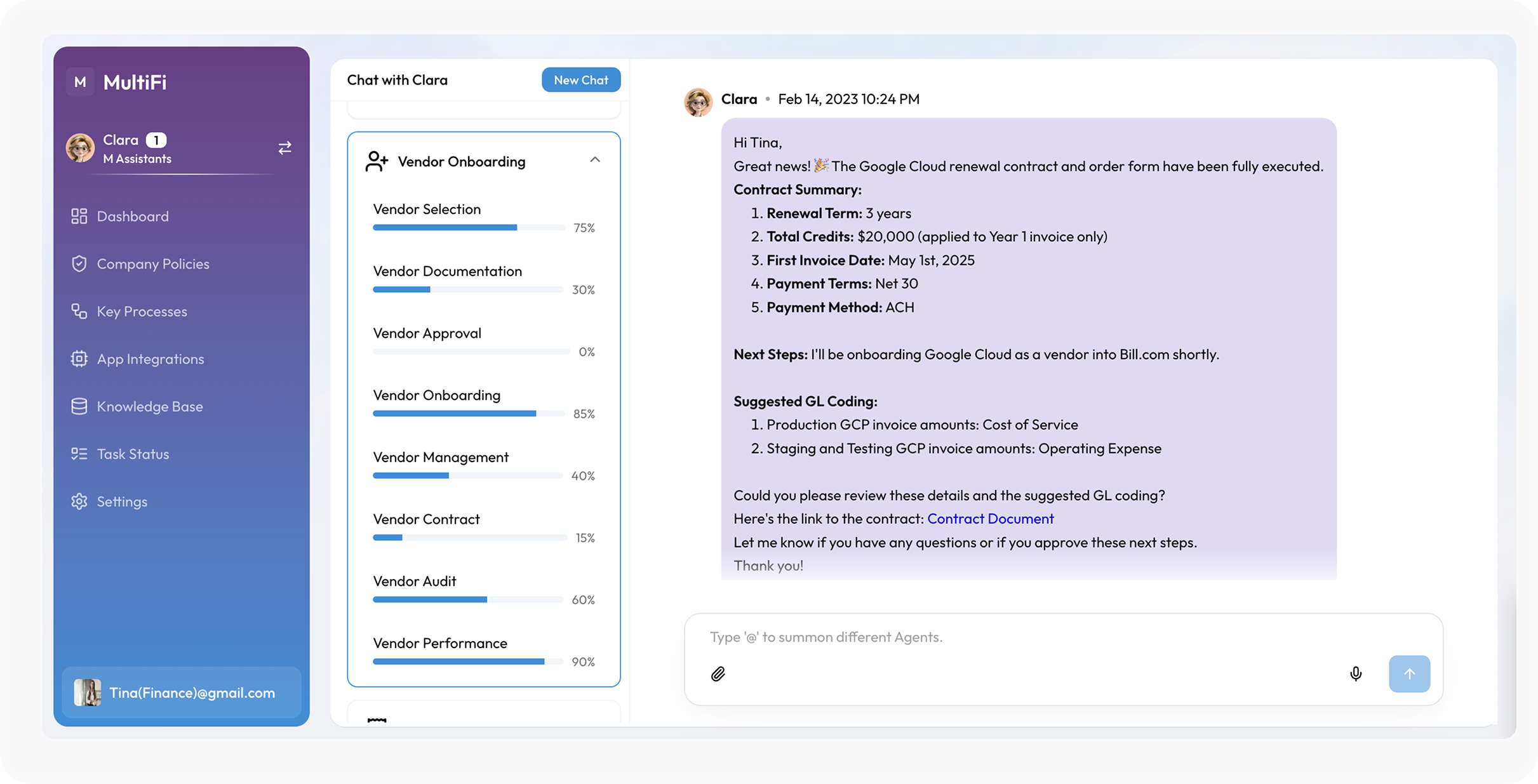Click the Vendor Audit progress bar
The height and width of the screenshot is (784, 1538).
click(x=468, y=600)
